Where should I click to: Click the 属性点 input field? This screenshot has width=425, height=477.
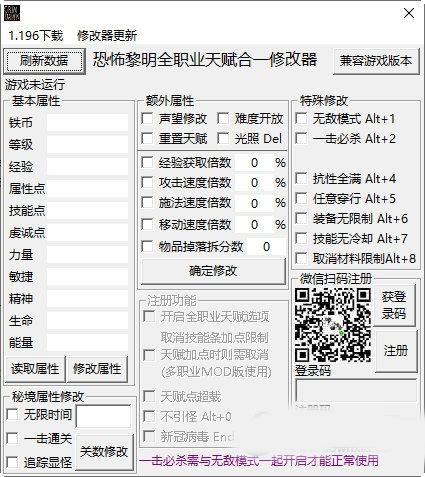87,188
